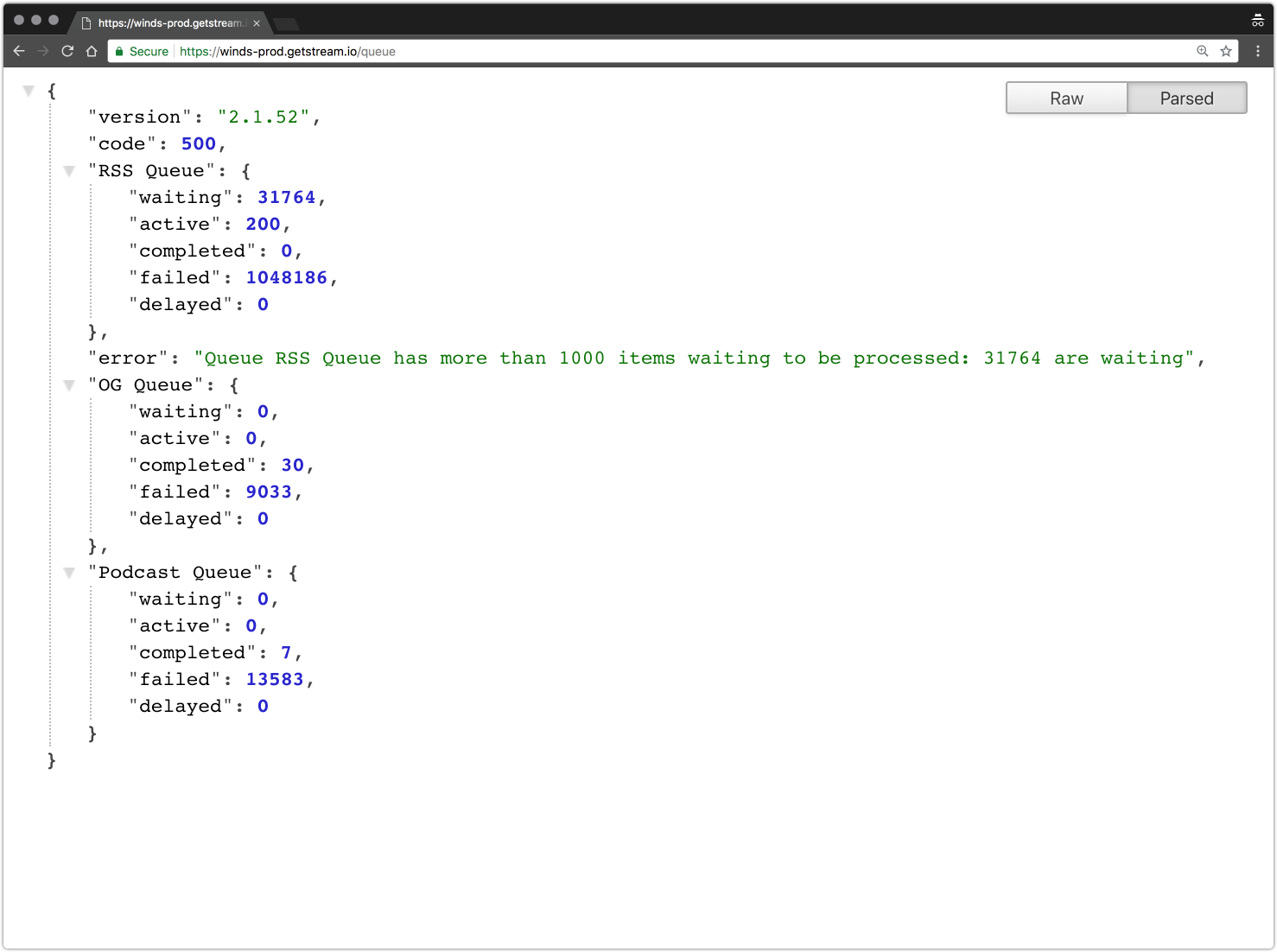Click the browser back arrow

19,51
